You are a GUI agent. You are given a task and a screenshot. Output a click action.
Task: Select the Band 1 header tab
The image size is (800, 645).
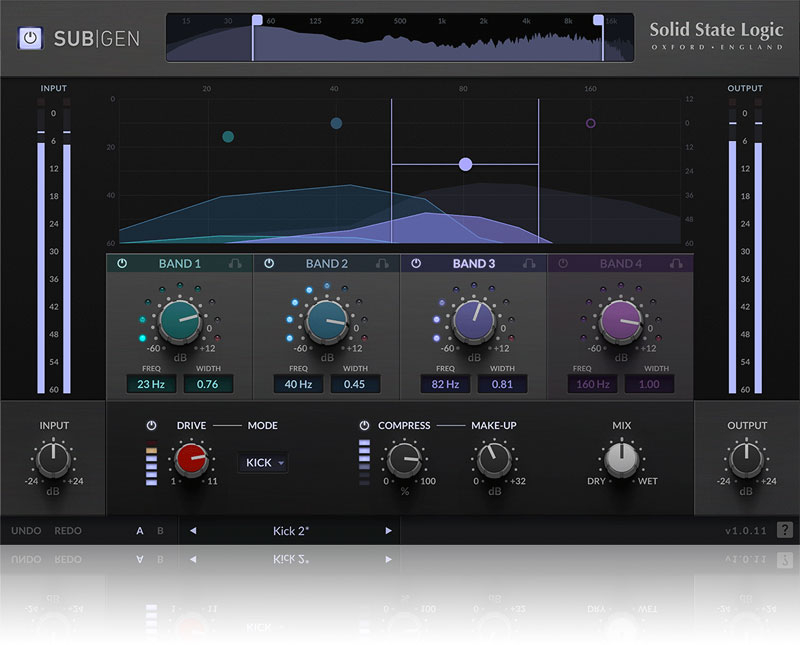pyautogui.click(x=180, y=263)
